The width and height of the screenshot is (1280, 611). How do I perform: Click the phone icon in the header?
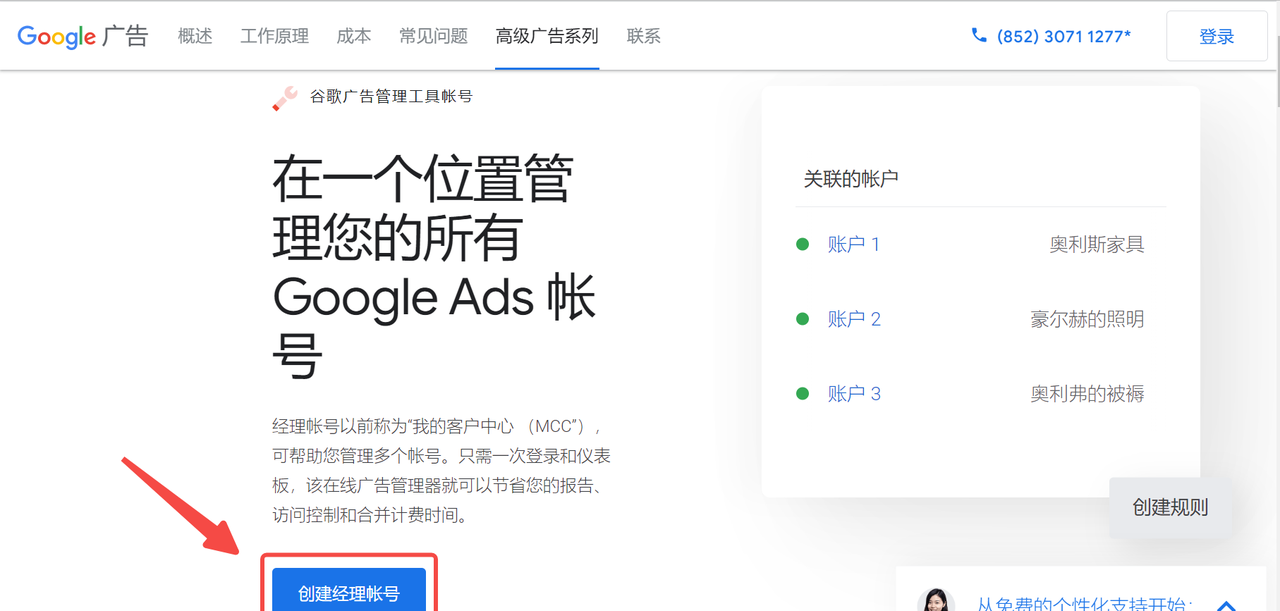point(979,36)
